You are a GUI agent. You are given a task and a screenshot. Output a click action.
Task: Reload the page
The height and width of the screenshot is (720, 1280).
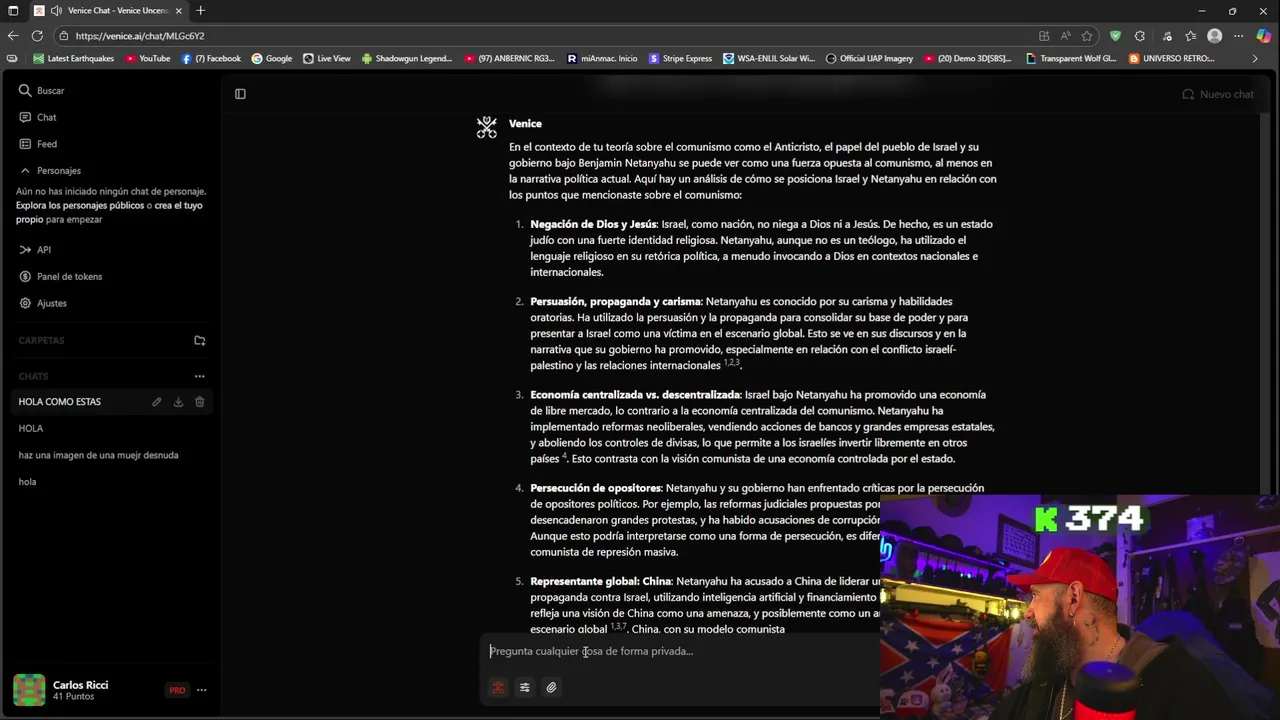[37, 36]
